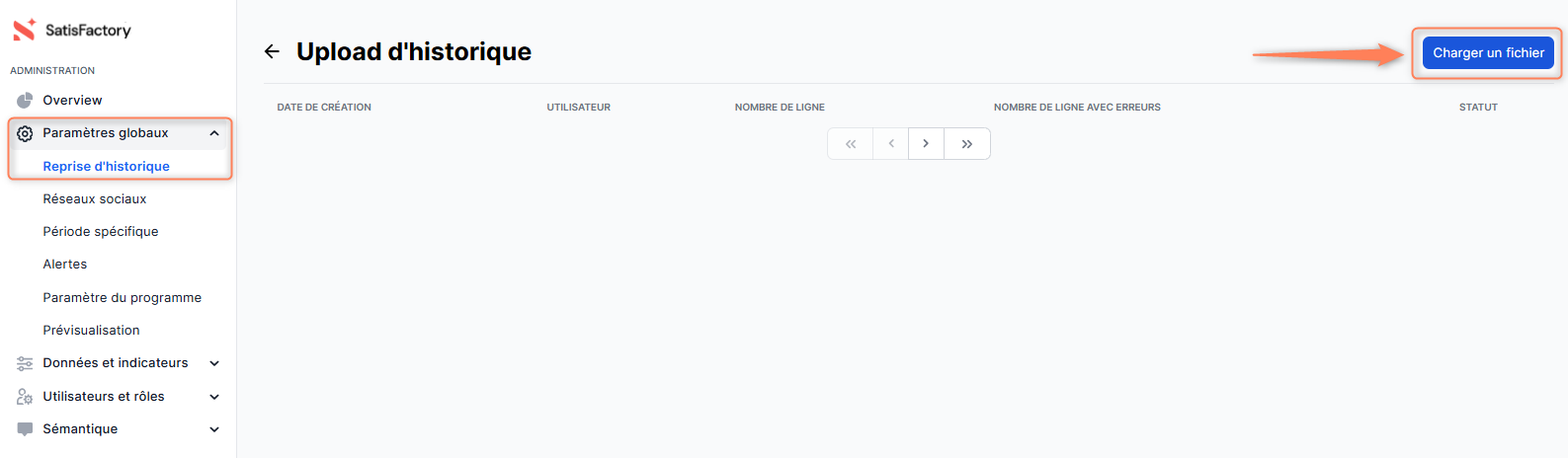
Task: Collapse the Paramètres globaux section chevron
Action: pyautogui.click(x=214, y=133)
